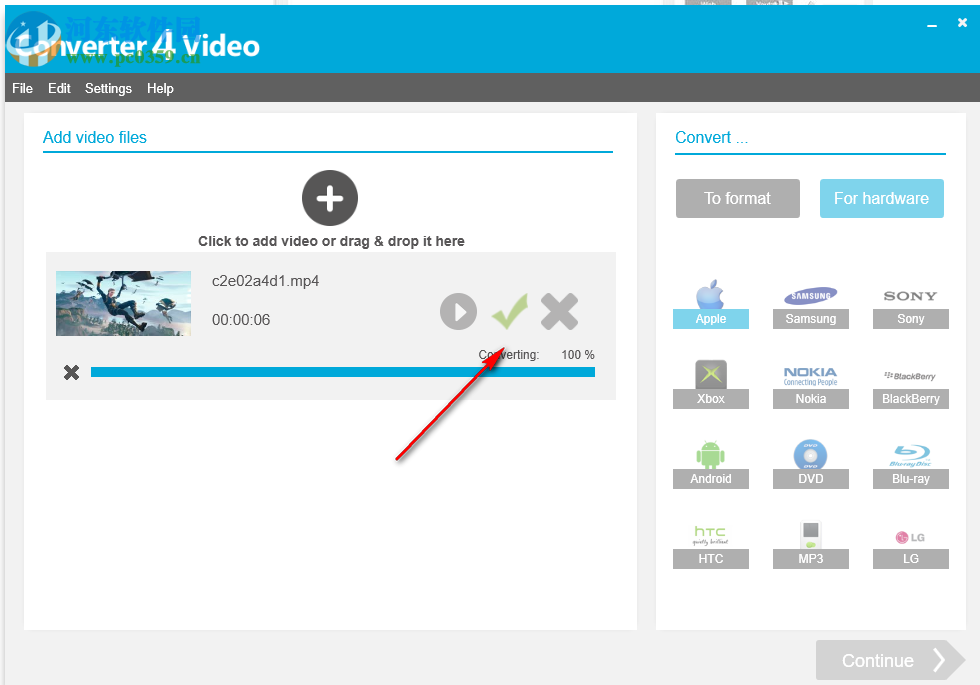Choose Samsung as target device

click(810, 303)
